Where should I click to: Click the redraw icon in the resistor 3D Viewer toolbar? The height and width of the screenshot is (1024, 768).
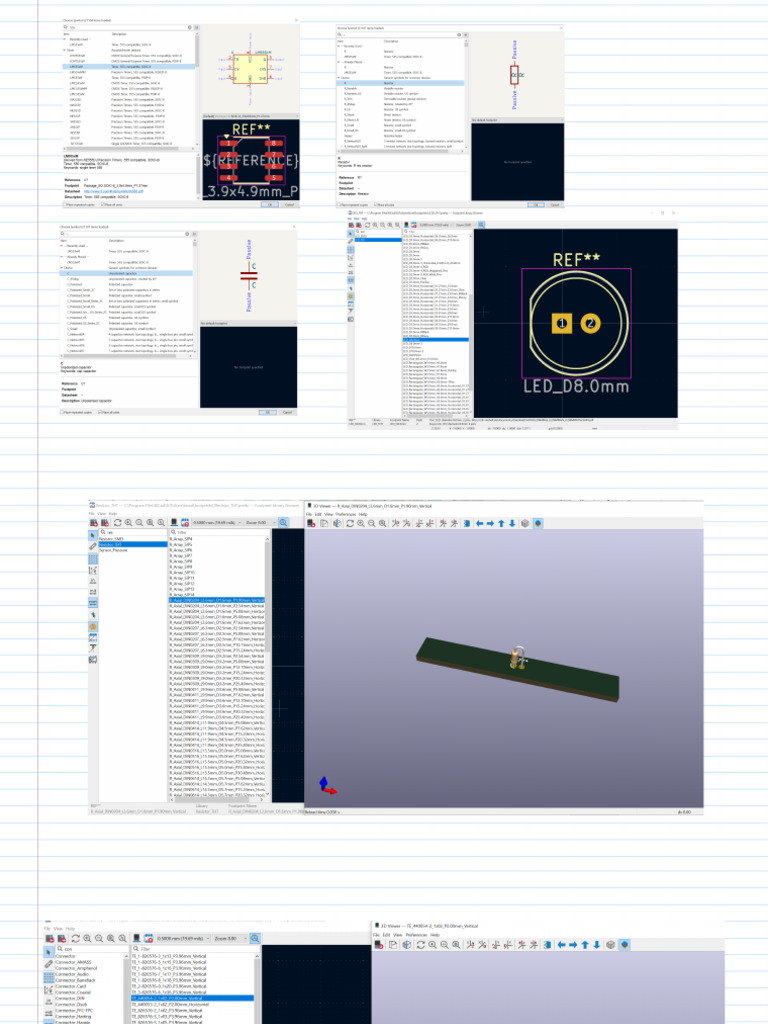[349, 523]
